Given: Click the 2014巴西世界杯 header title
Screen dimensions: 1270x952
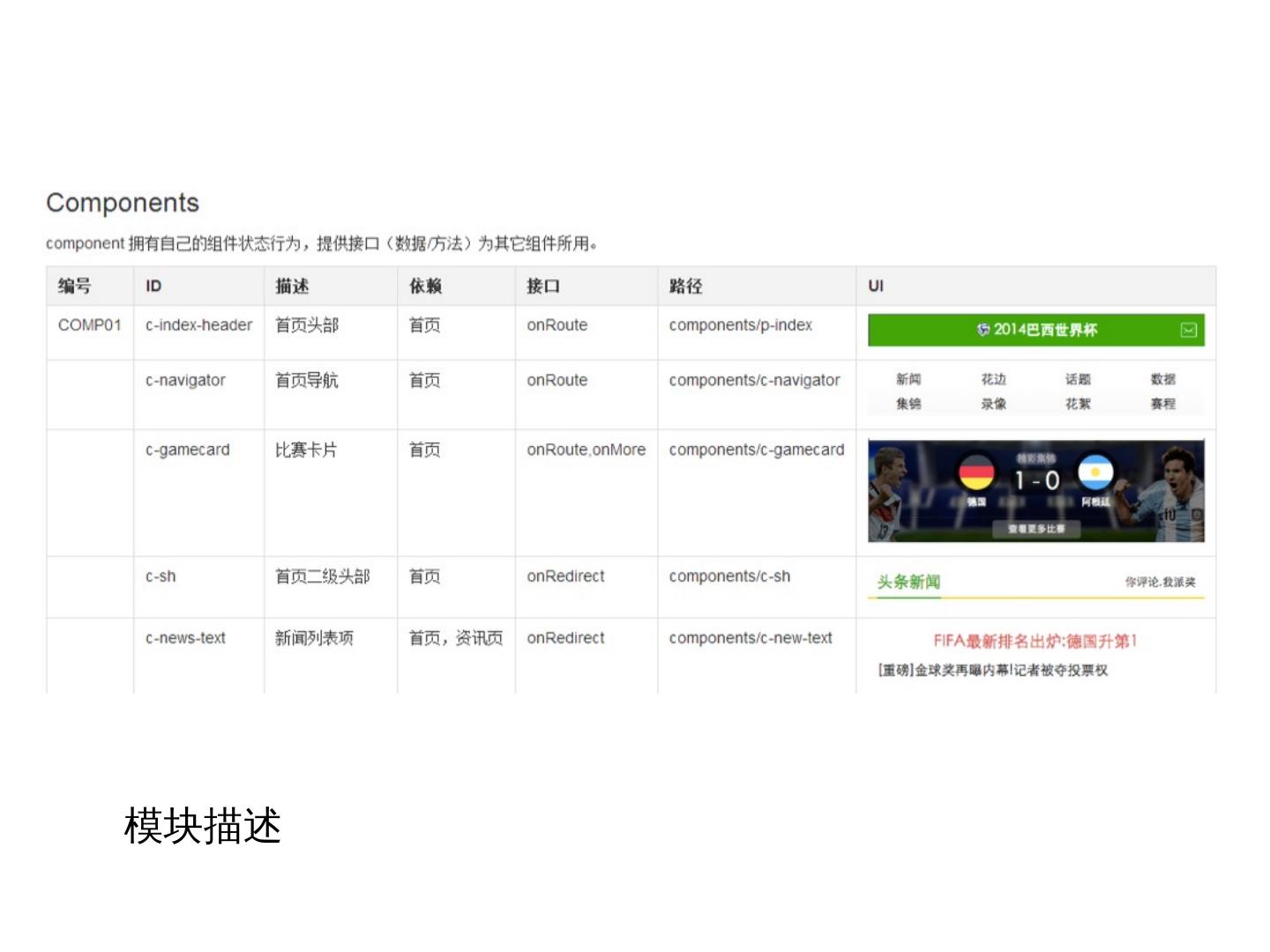Looking at the screenshot, I should click(x=1045, y=330).
